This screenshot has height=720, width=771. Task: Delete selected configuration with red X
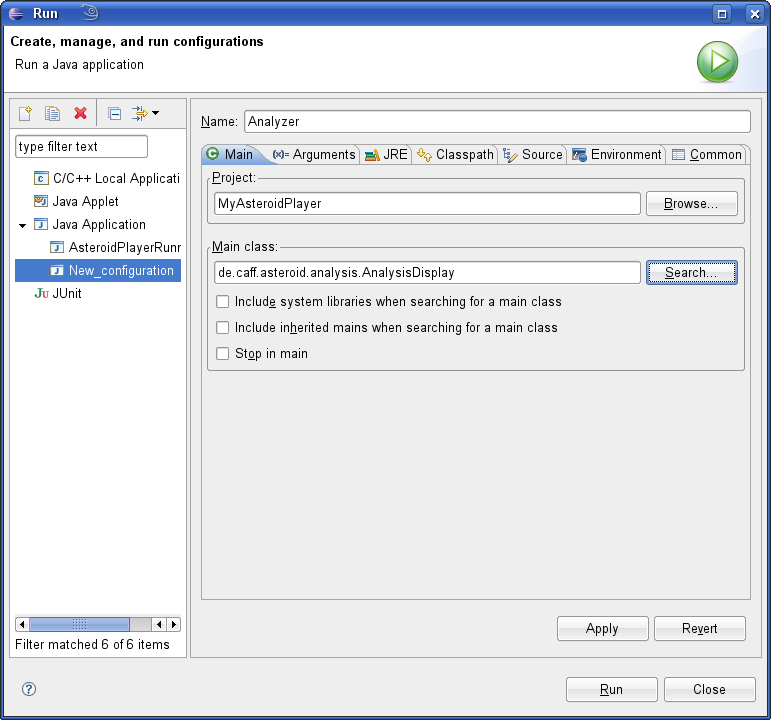click(81, 114)
